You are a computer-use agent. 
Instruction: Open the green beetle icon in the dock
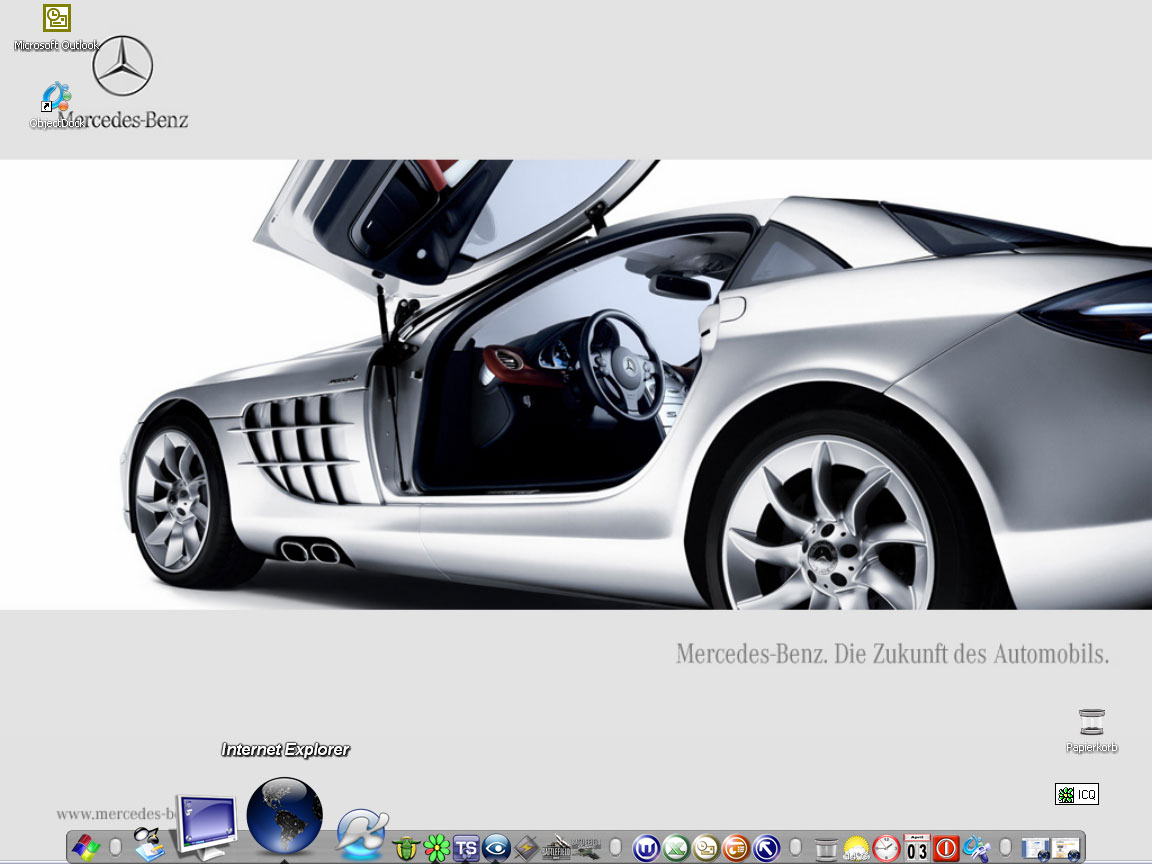pyautogui.click(x=406, y=849)
